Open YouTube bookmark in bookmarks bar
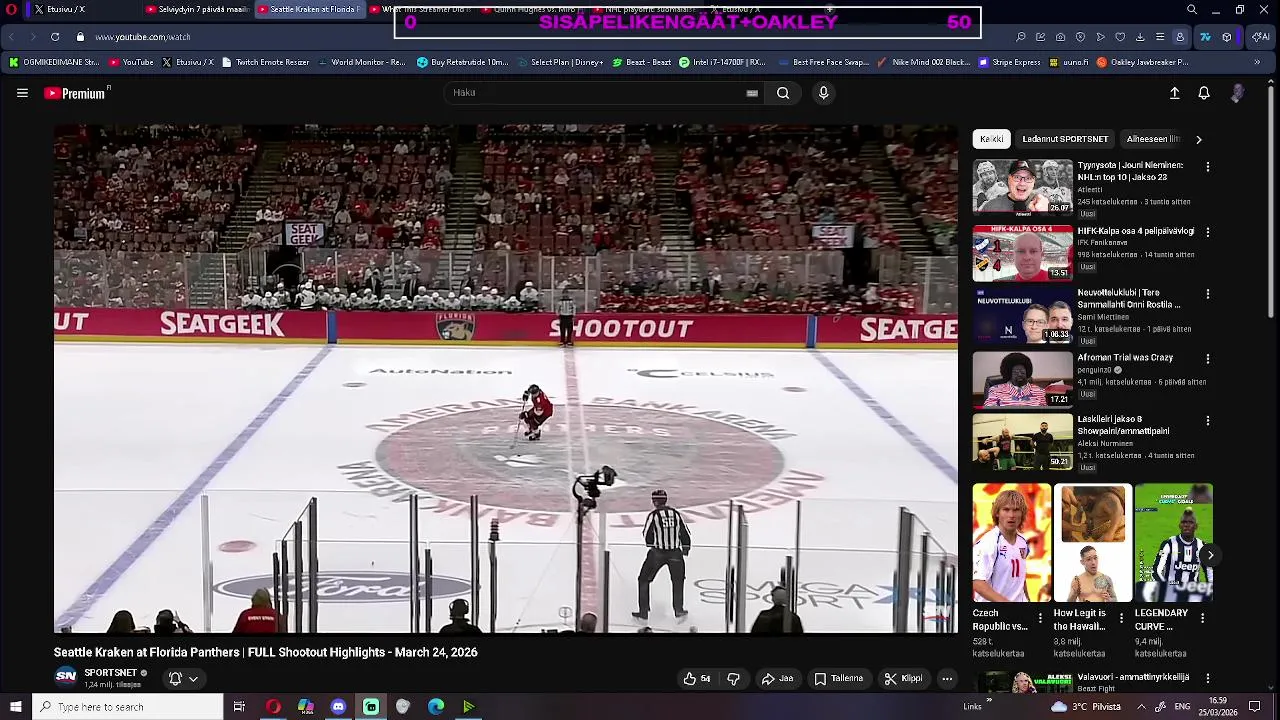Image resolution: width=1280 pixels, height=720 pixels. [131, 62]
